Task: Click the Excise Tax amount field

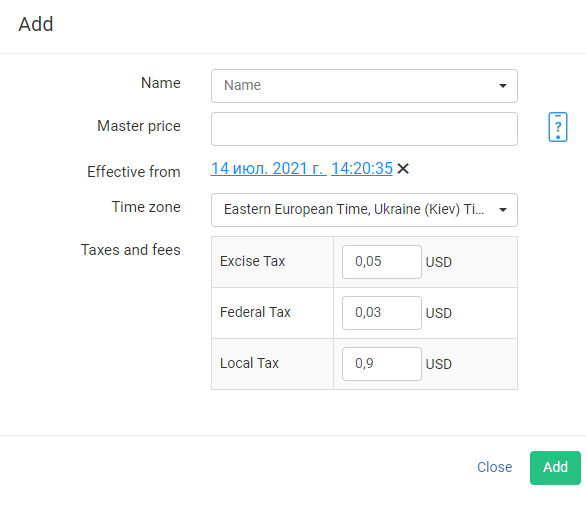Action: click(x=382, y=262)
